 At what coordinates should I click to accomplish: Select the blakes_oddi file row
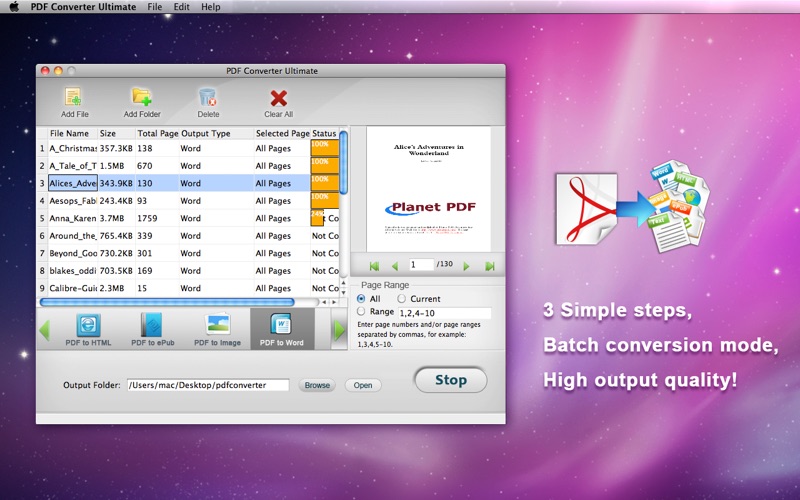(188, 270)
